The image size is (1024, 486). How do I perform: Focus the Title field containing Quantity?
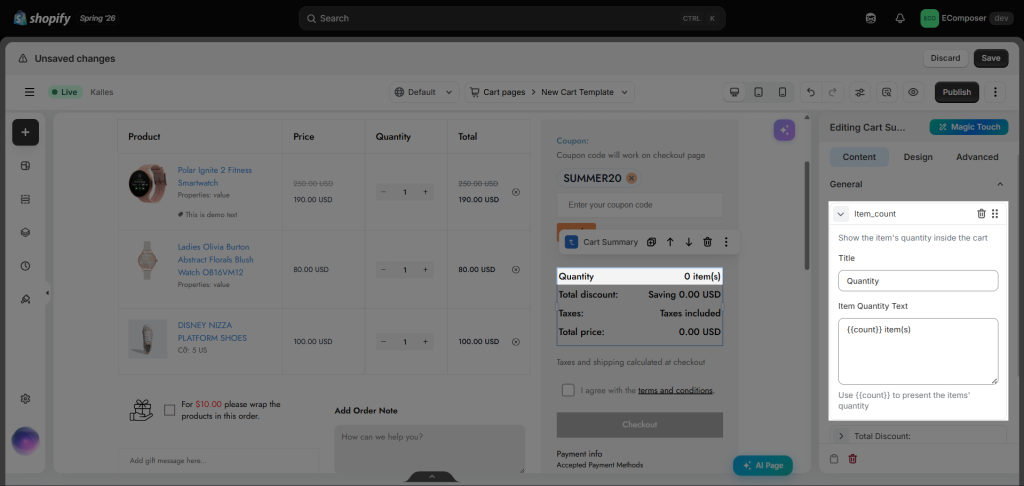tap(918, 281)
